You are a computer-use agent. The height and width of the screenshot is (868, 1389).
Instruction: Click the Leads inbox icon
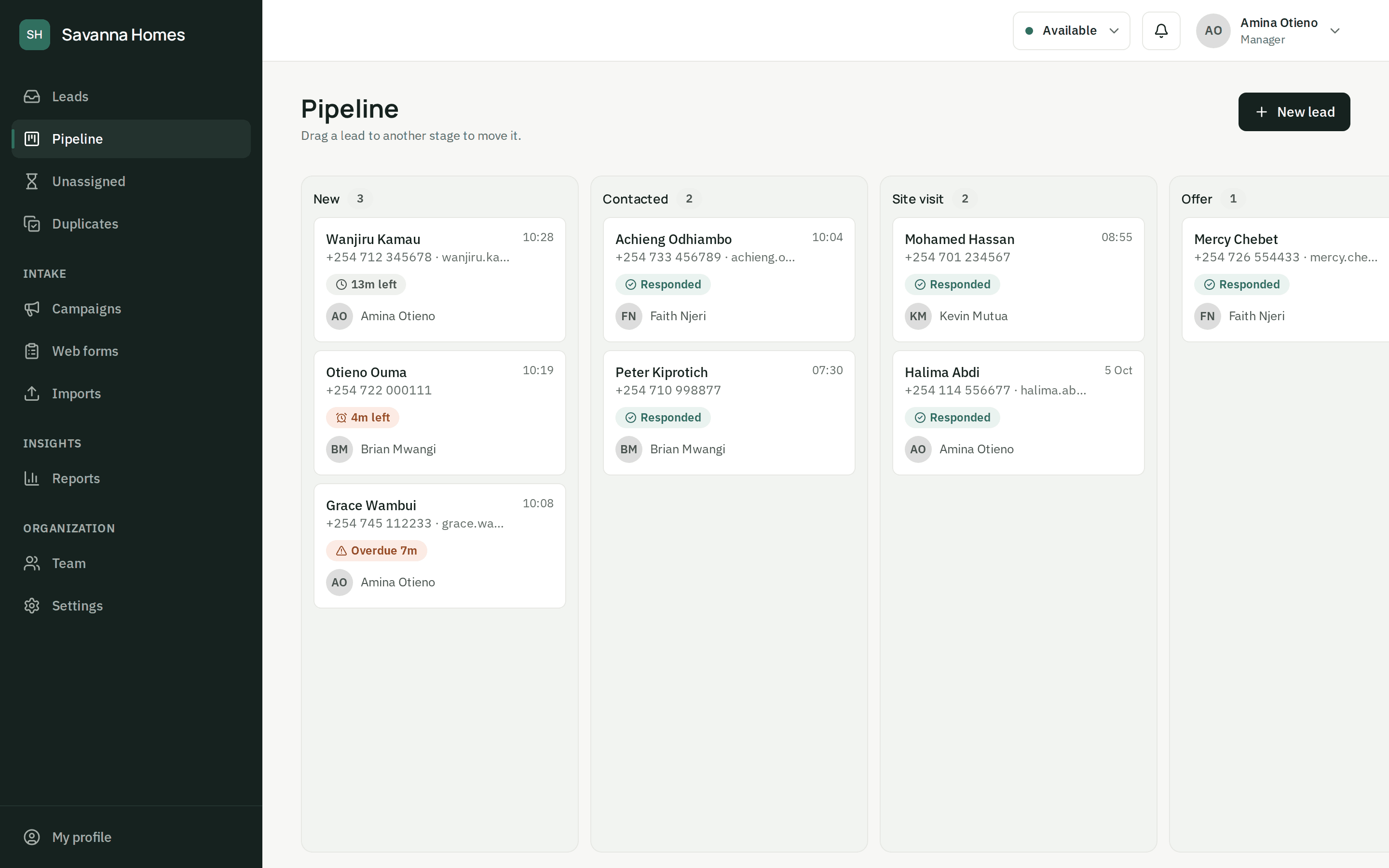(x=31, y=96)
